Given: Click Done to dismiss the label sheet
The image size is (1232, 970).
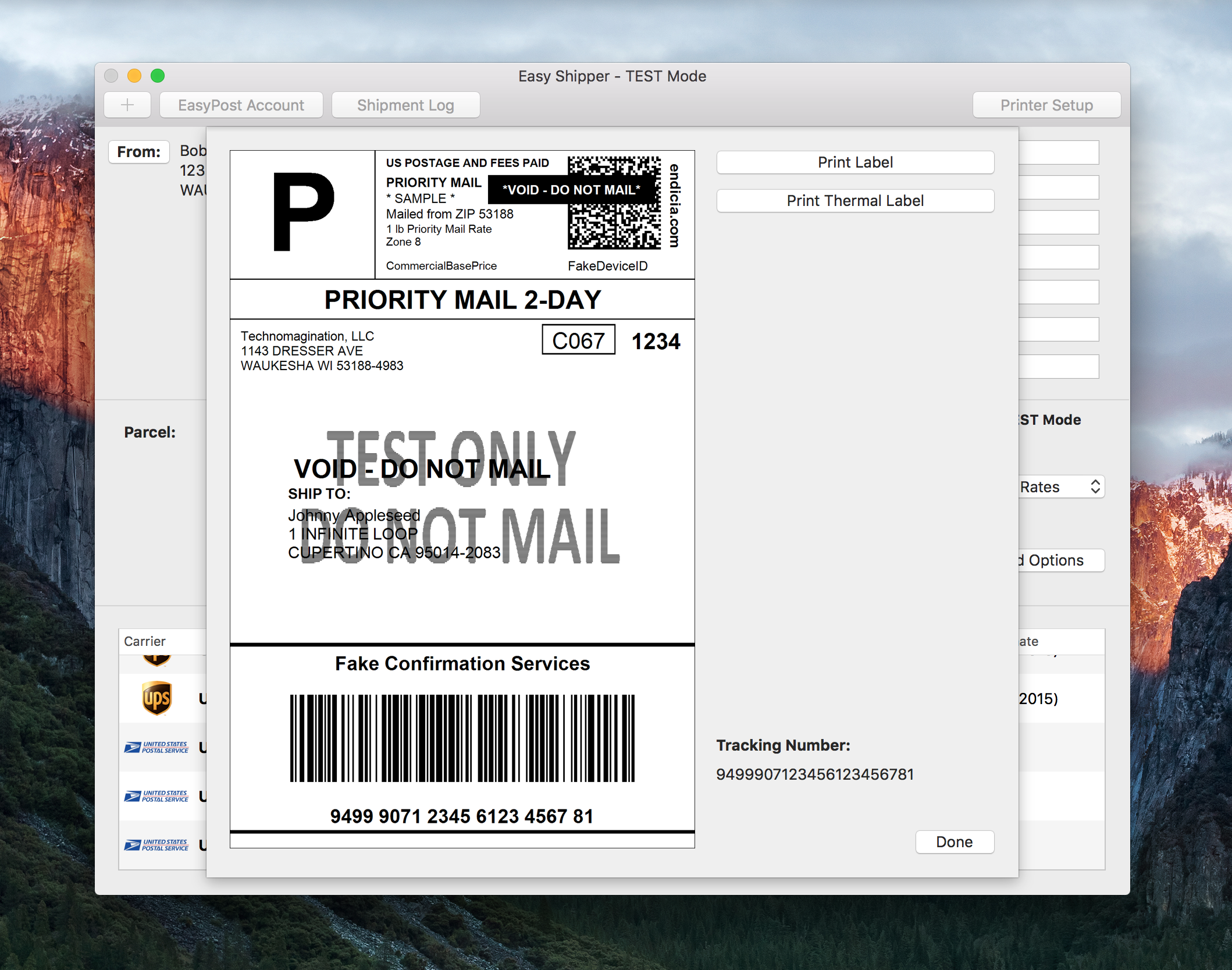Looking at the screenshot, I should (x=955, y=842).
